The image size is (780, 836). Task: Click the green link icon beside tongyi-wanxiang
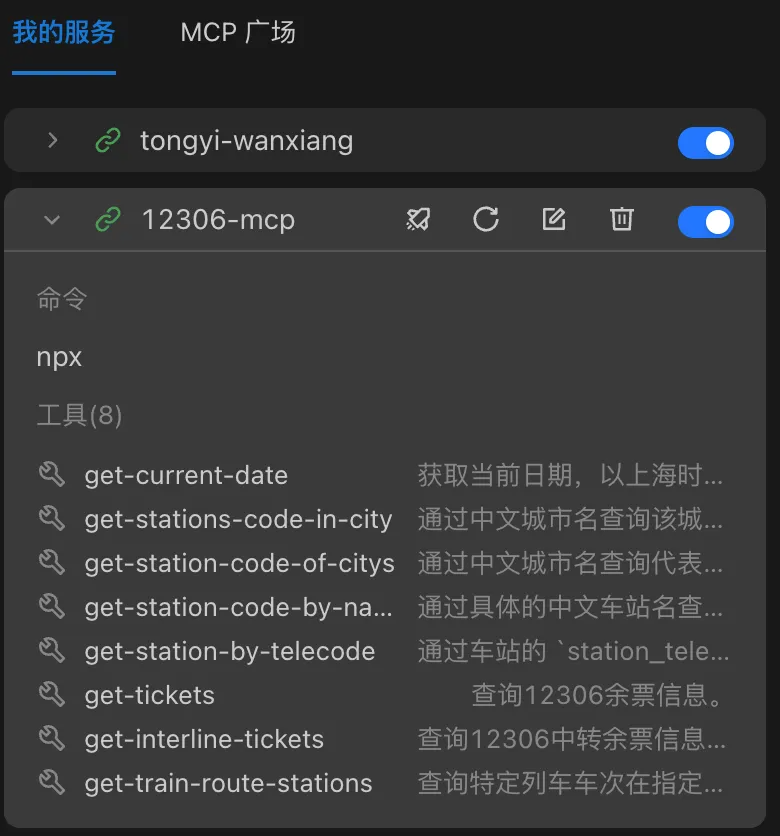point(108,141)
